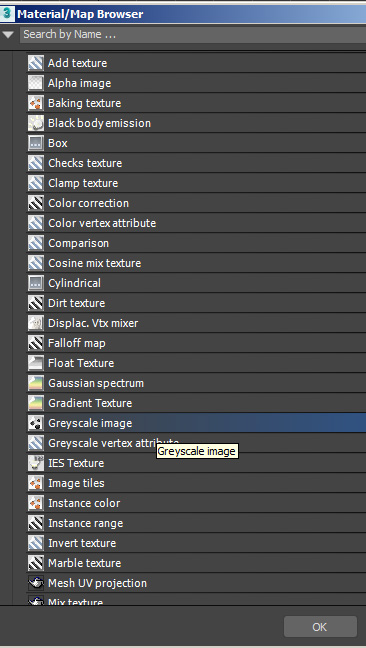Select the highlighted 'Greyscale image' label
The height and width of the screenshot is (648, 366).
click(x=90, y=424)
